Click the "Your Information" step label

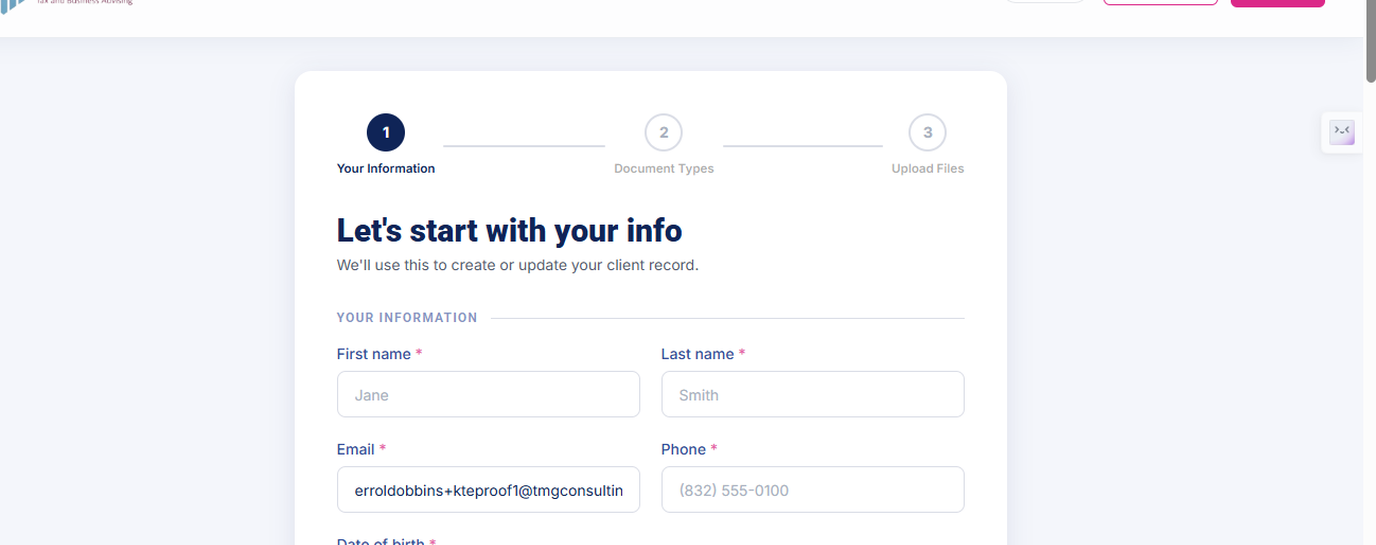coord(386,168)
